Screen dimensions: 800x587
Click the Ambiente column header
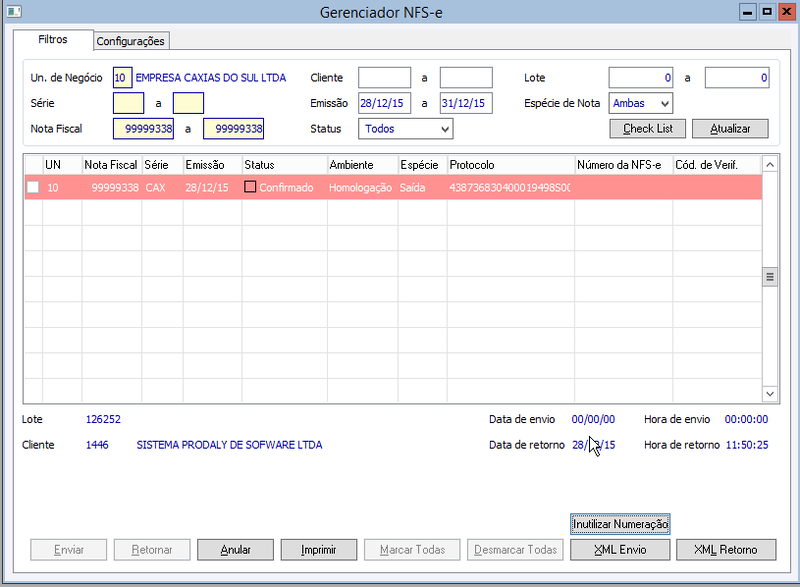(x=362, y=165)
